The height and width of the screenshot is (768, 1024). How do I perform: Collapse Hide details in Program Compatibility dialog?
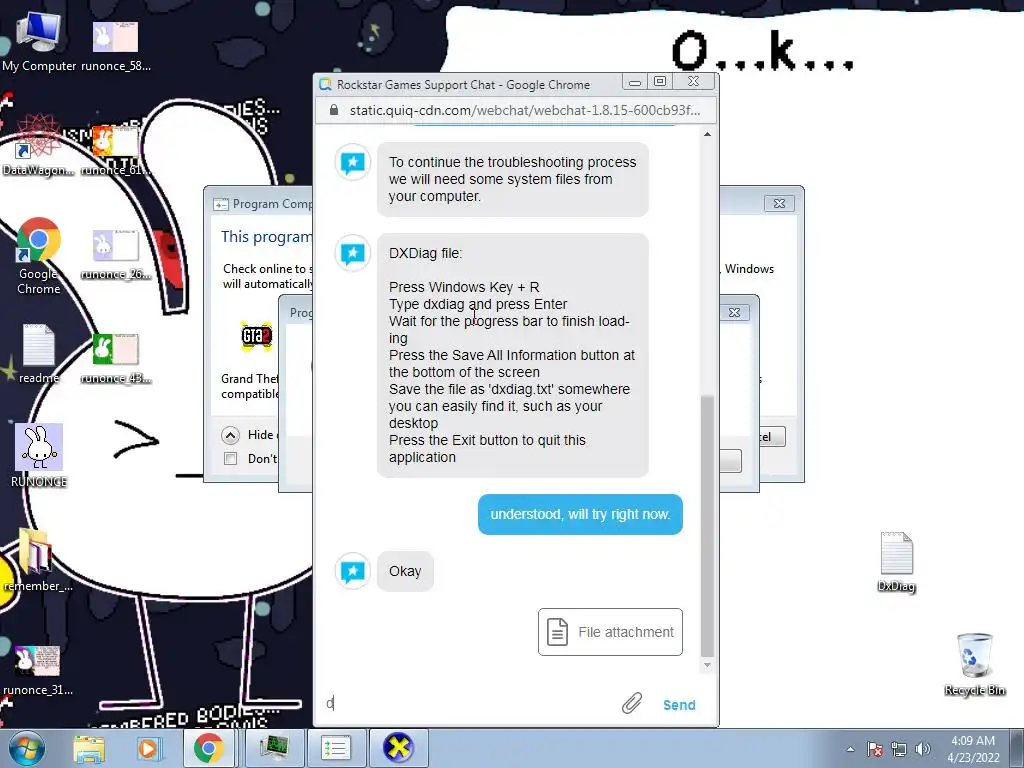coord(231,435)
